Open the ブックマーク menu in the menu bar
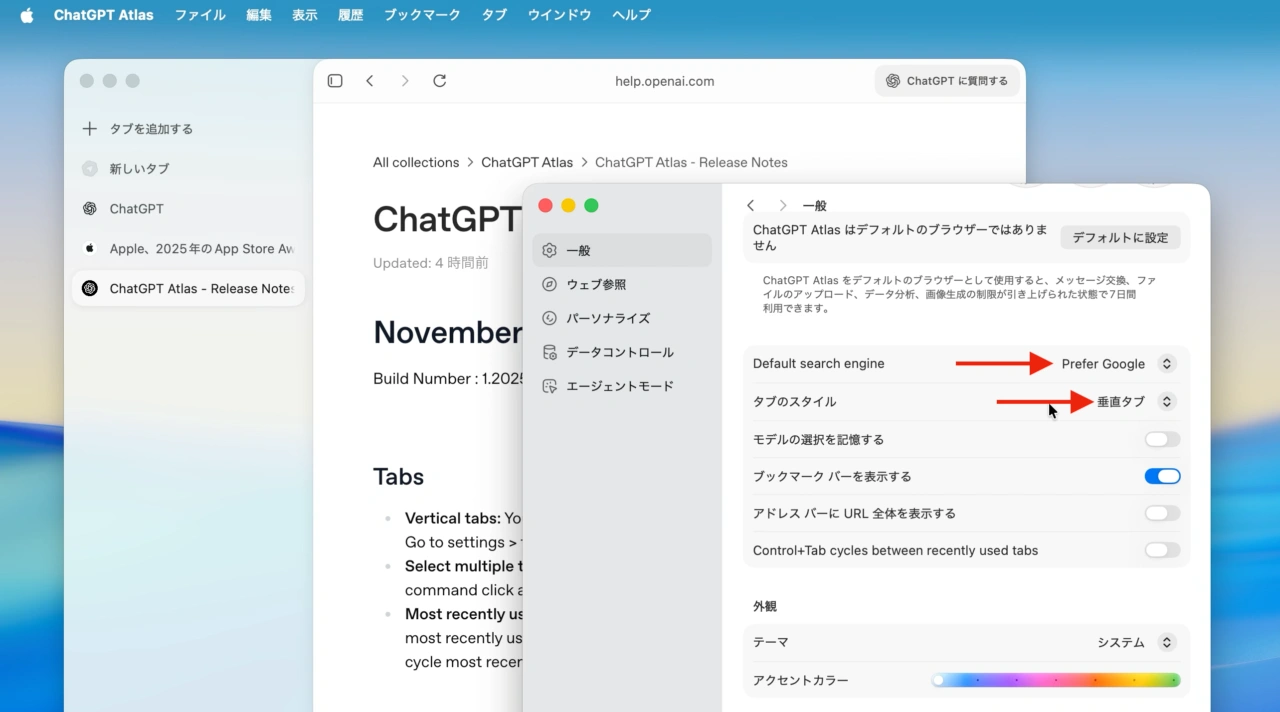The height and width of the screenshot is (712, 1280). coord(421,14)
